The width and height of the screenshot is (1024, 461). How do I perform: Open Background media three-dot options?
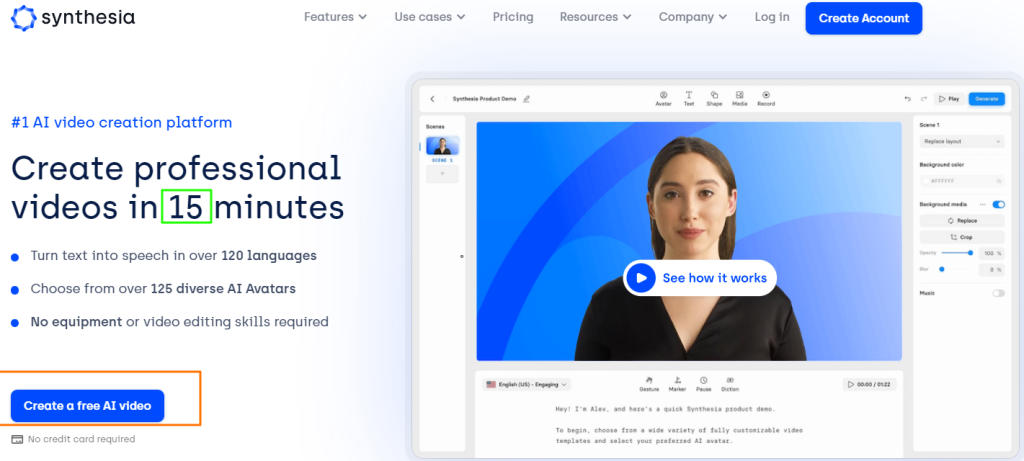[983, 204]
